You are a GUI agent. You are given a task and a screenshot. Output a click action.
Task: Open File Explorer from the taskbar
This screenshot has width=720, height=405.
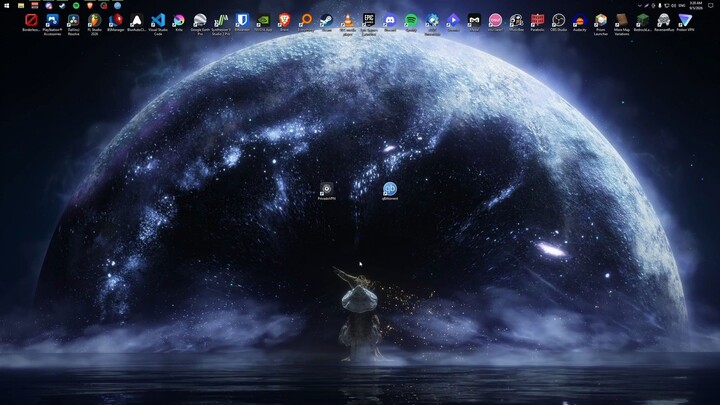21,6
